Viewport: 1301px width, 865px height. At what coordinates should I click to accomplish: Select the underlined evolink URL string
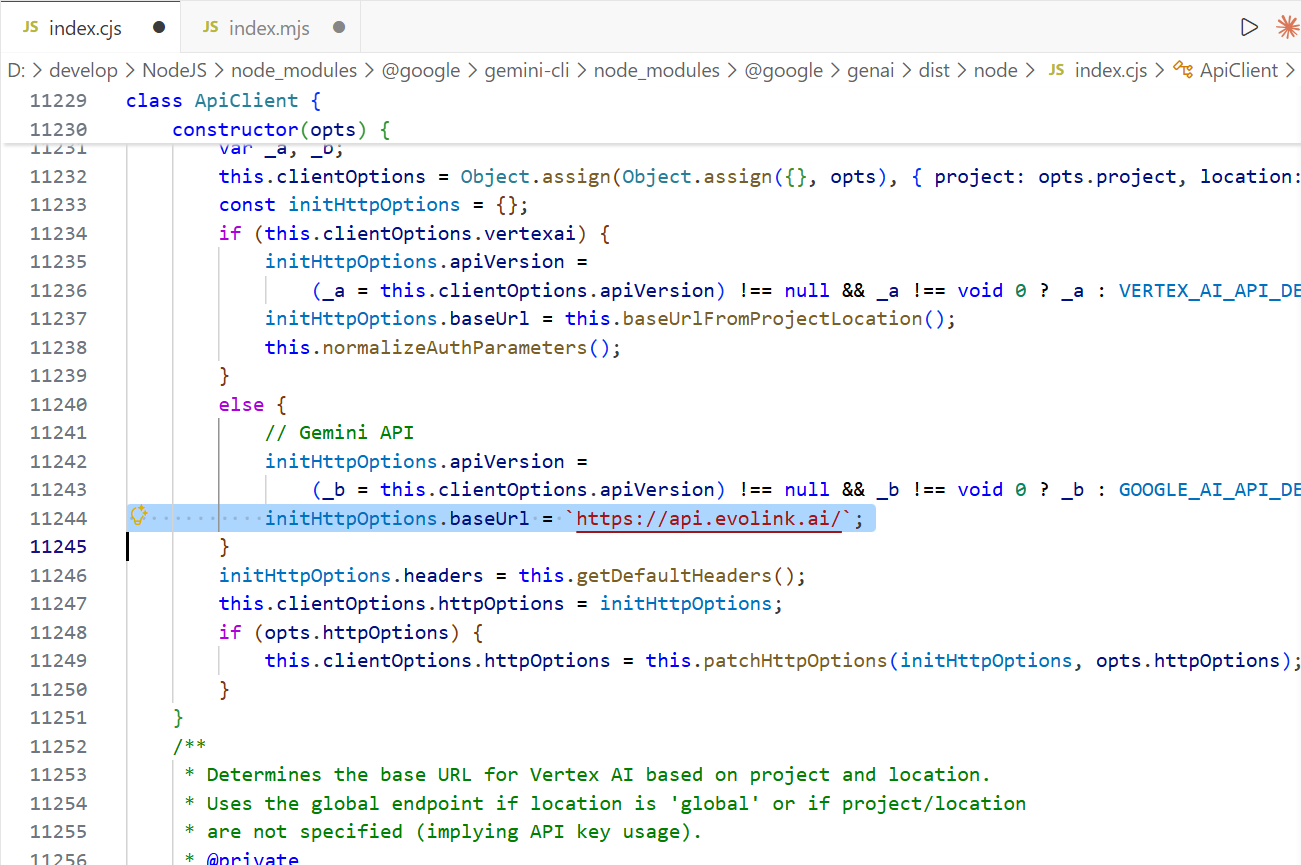pyautogui.click(x=709, y=518)
